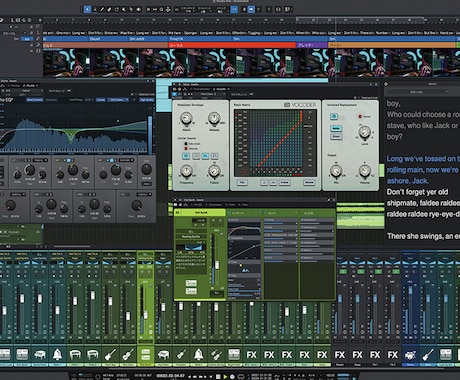Screen dimensions: 460x380
Task: Select the purple ブレイク arranger section
Action: point(312,45)
